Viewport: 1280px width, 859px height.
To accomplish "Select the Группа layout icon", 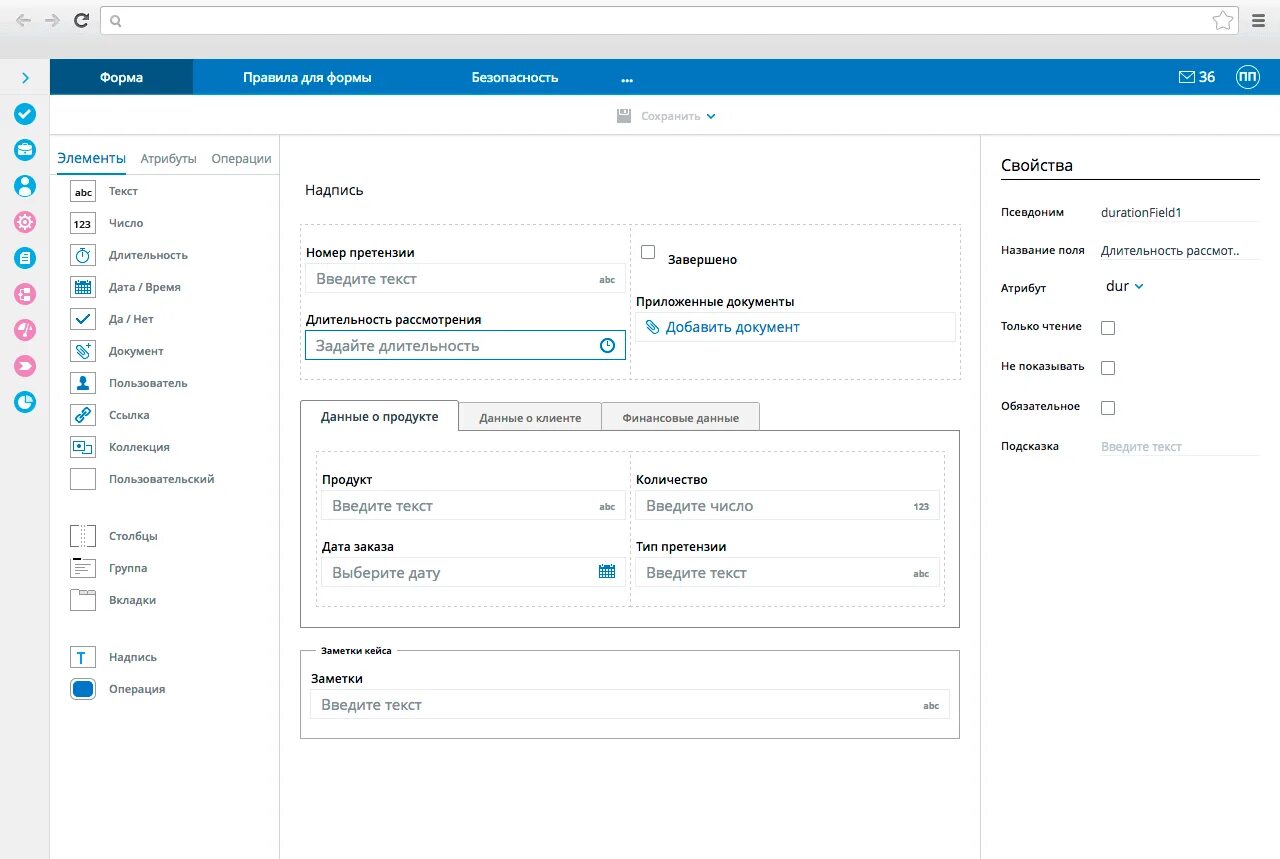I will coord(83,568).
